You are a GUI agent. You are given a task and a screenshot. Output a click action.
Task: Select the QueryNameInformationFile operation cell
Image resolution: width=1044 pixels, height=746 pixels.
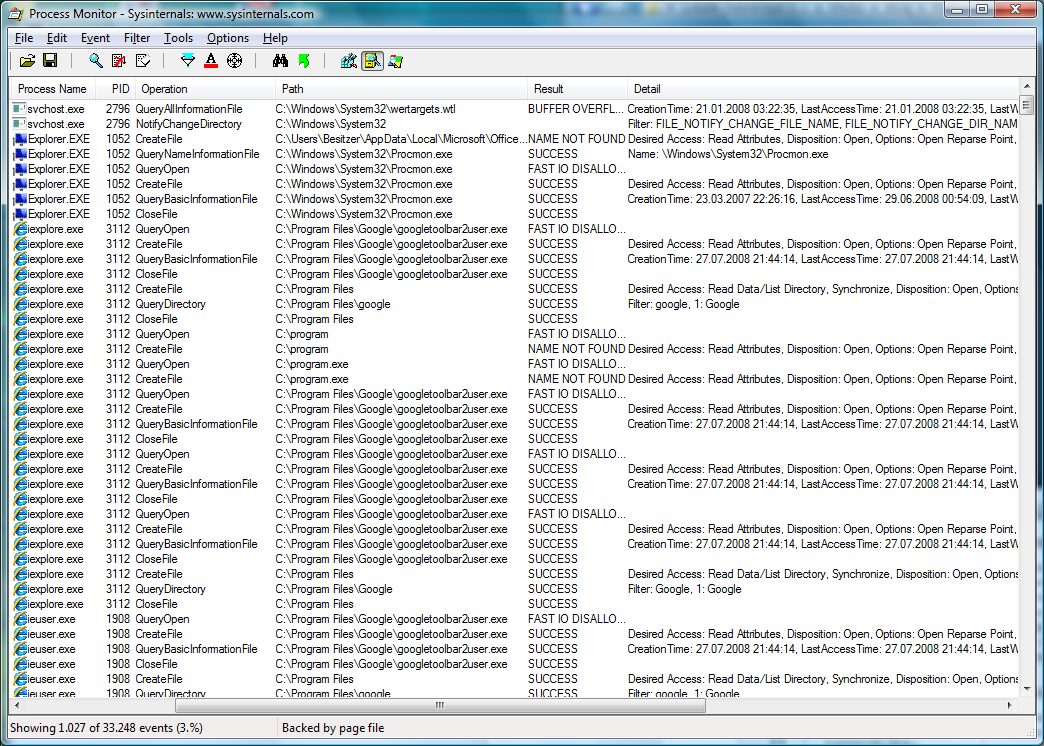click(197, 154)
